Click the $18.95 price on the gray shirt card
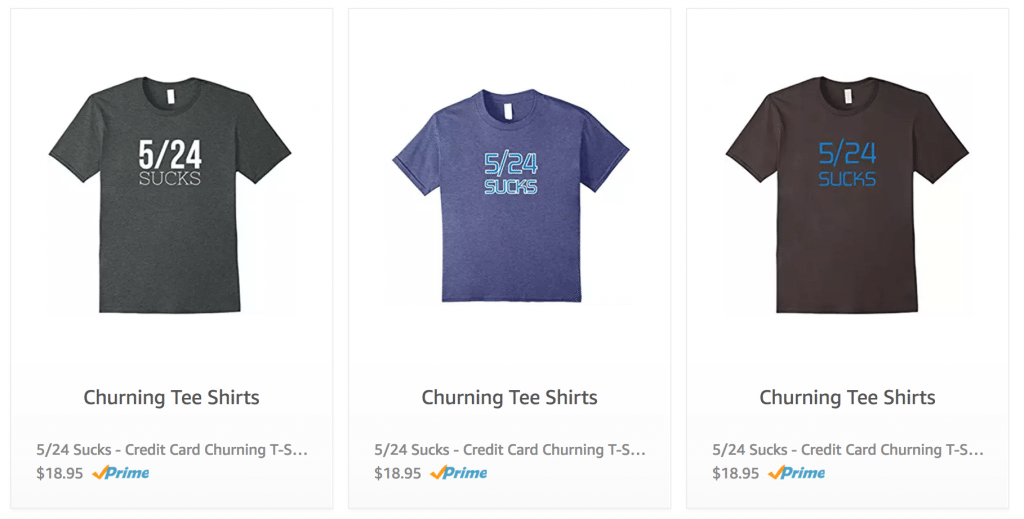 (x=59, y=473)
